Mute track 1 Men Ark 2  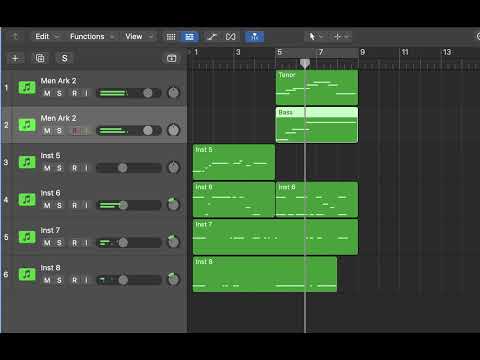(x=47, y=93)
